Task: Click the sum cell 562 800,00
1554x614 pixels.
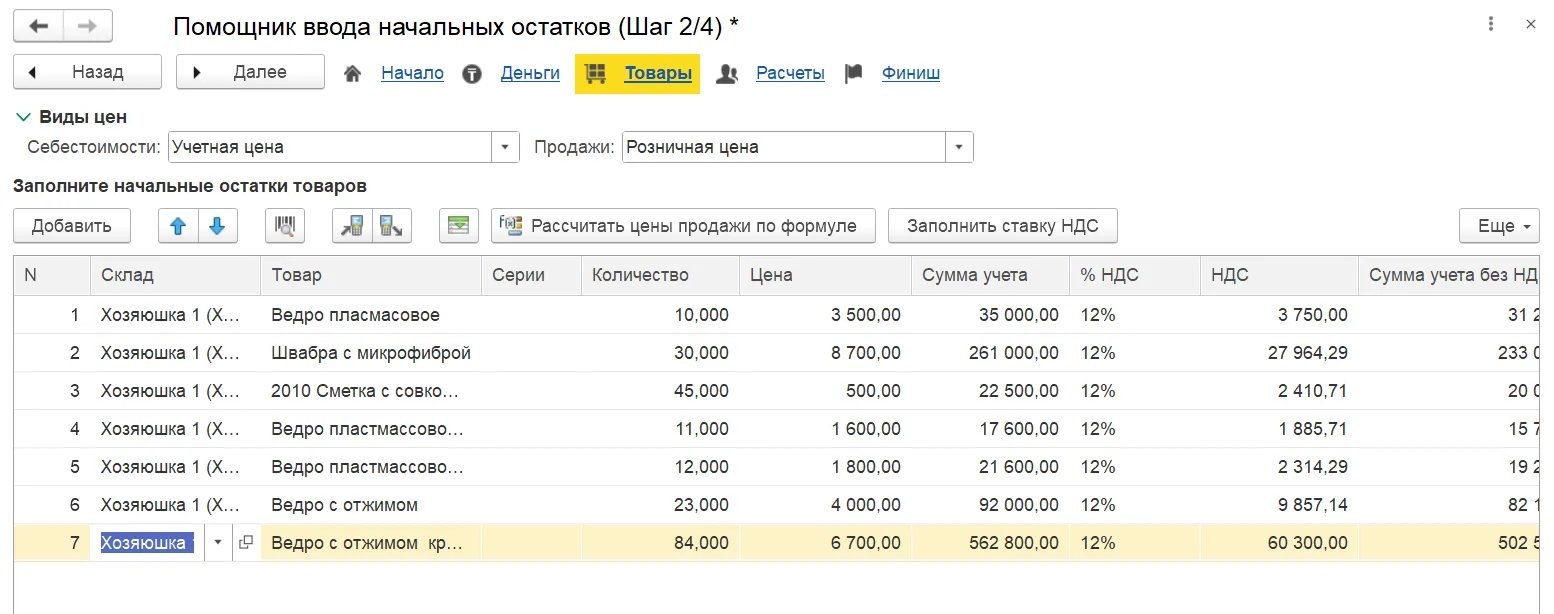Action: 990,543
